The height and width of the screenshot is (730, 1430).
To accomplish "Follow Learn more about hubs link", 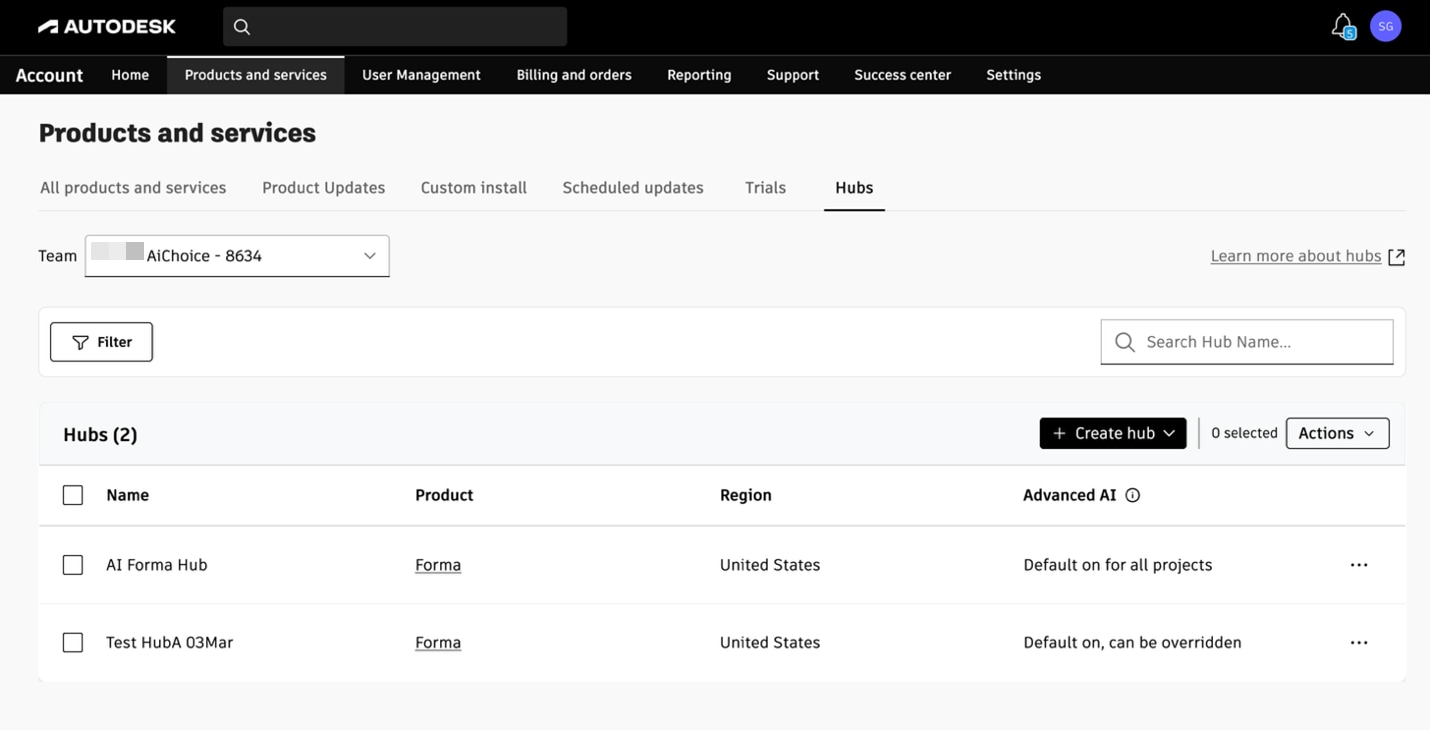I will (x=1296, y=256).
